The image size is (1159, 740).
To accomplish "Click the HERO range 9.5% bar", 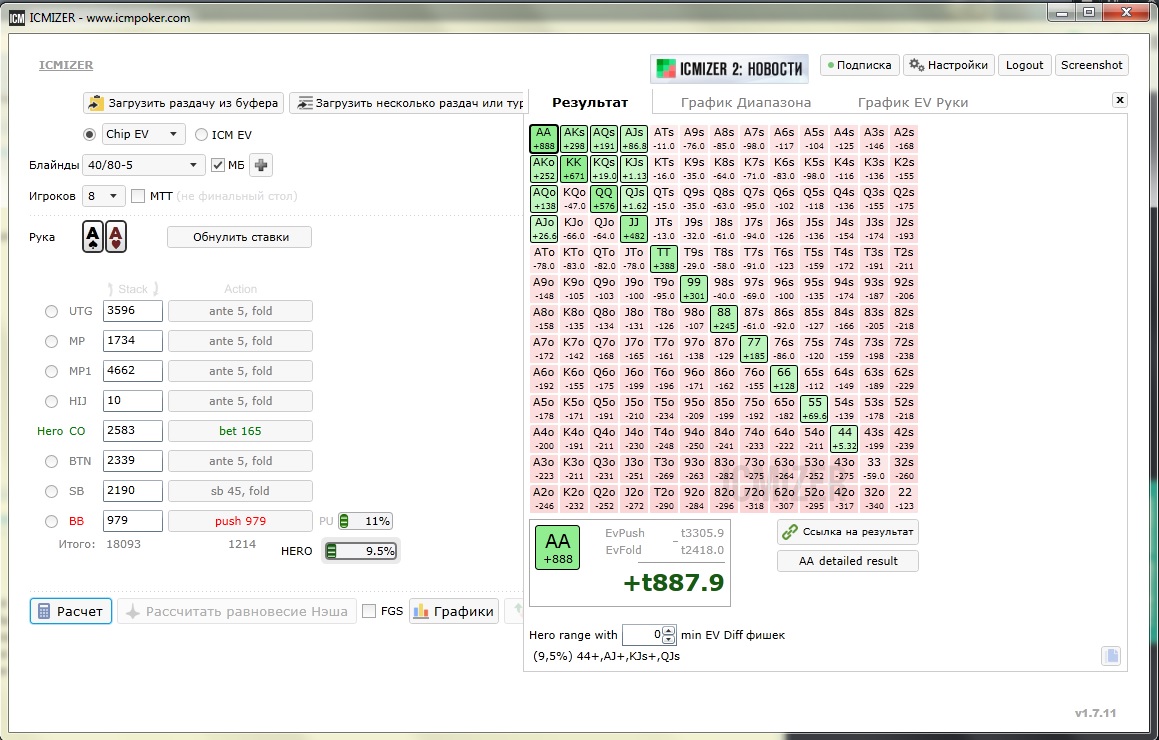I will pyautogui.click(x=361, y=551).
